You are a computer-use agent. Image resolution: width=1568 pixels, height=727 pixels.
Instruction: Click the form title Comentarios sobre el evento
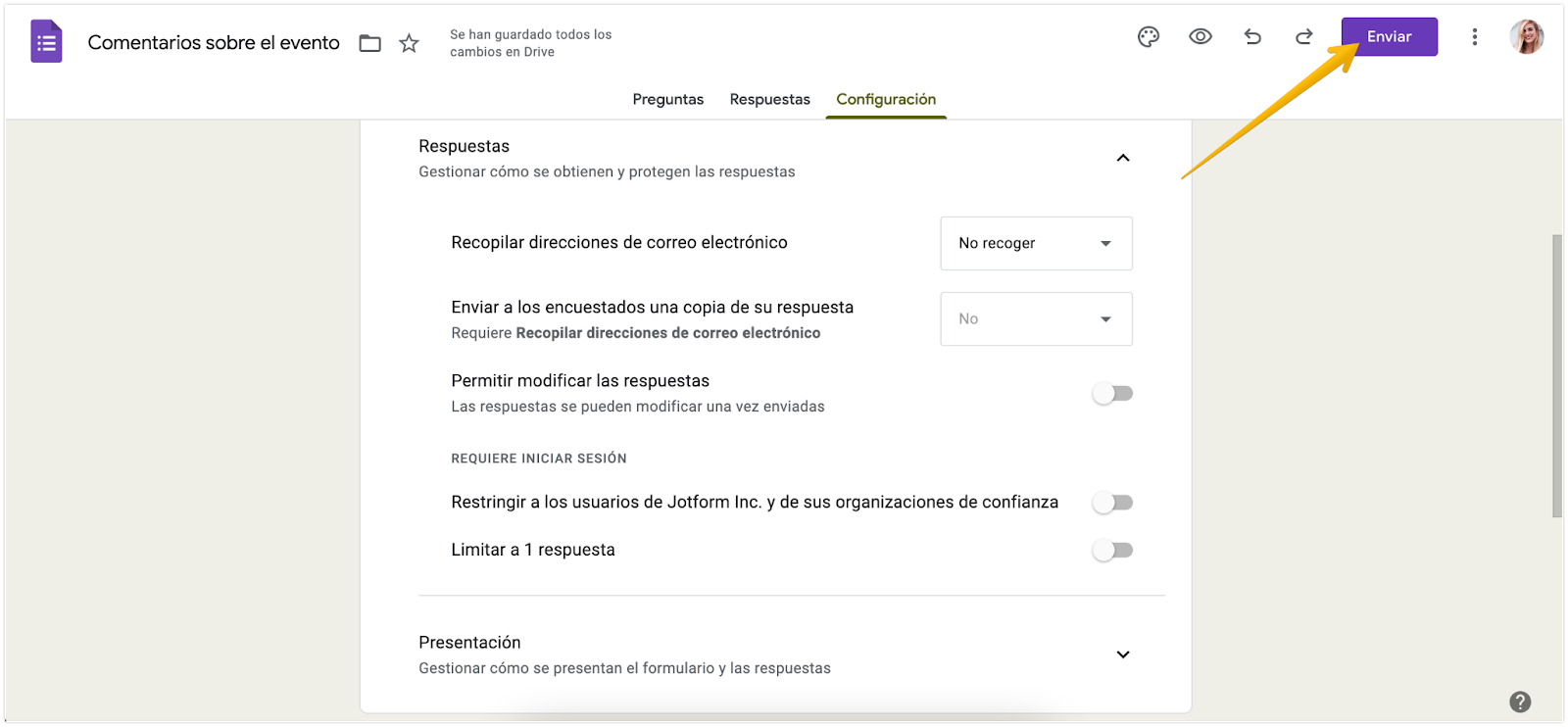tap(214, 43)
